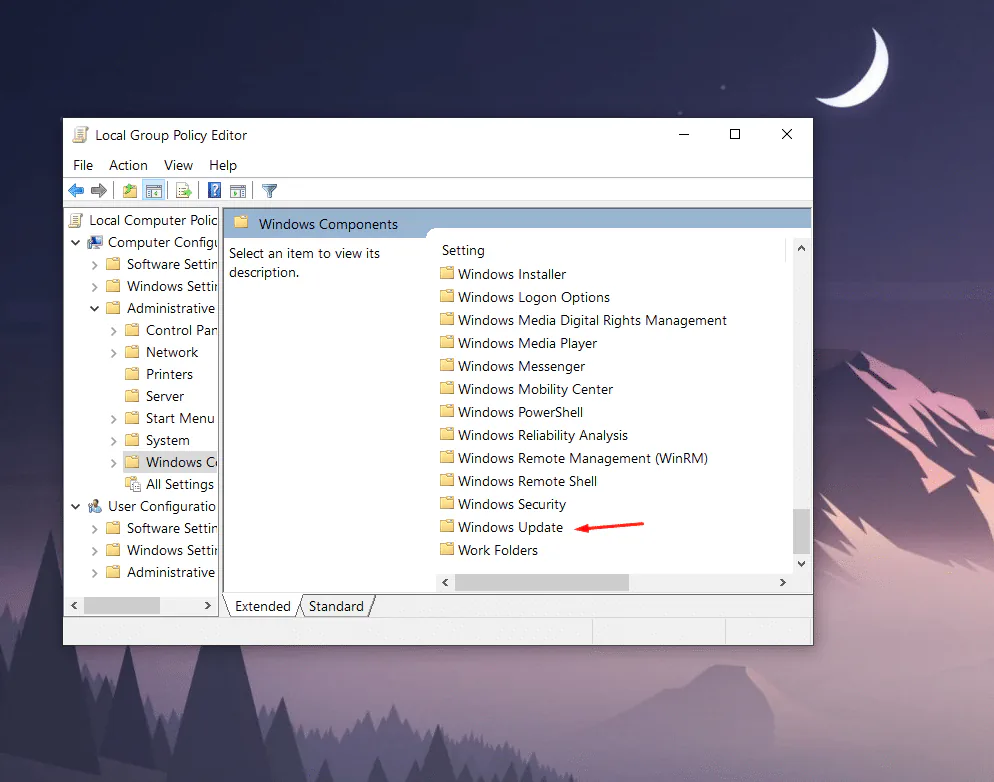The image size is (994, 782).
Task: Go up one level with folder icon
Action: point(130,190)
